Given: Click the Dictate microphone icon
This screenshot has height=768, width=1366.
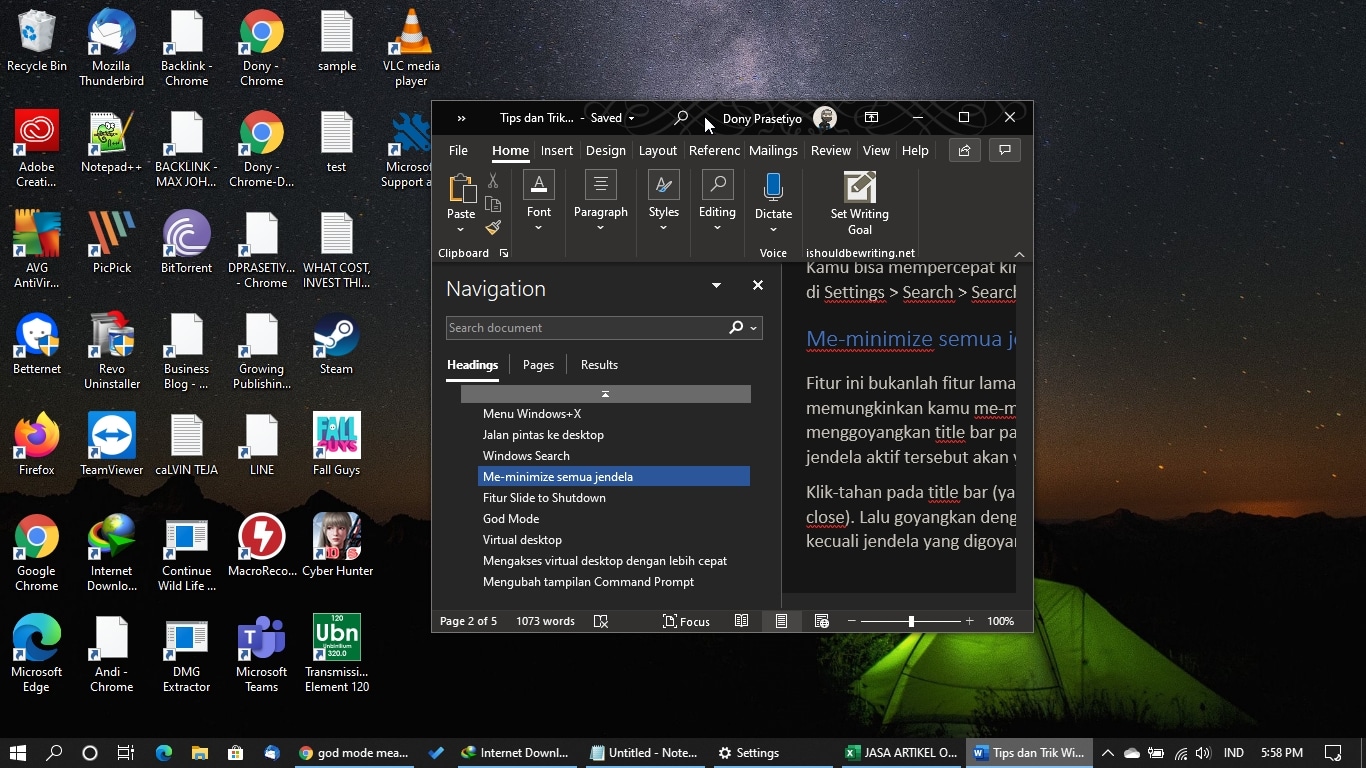Looking at the screenshot, I should click(x=773, y=188).
